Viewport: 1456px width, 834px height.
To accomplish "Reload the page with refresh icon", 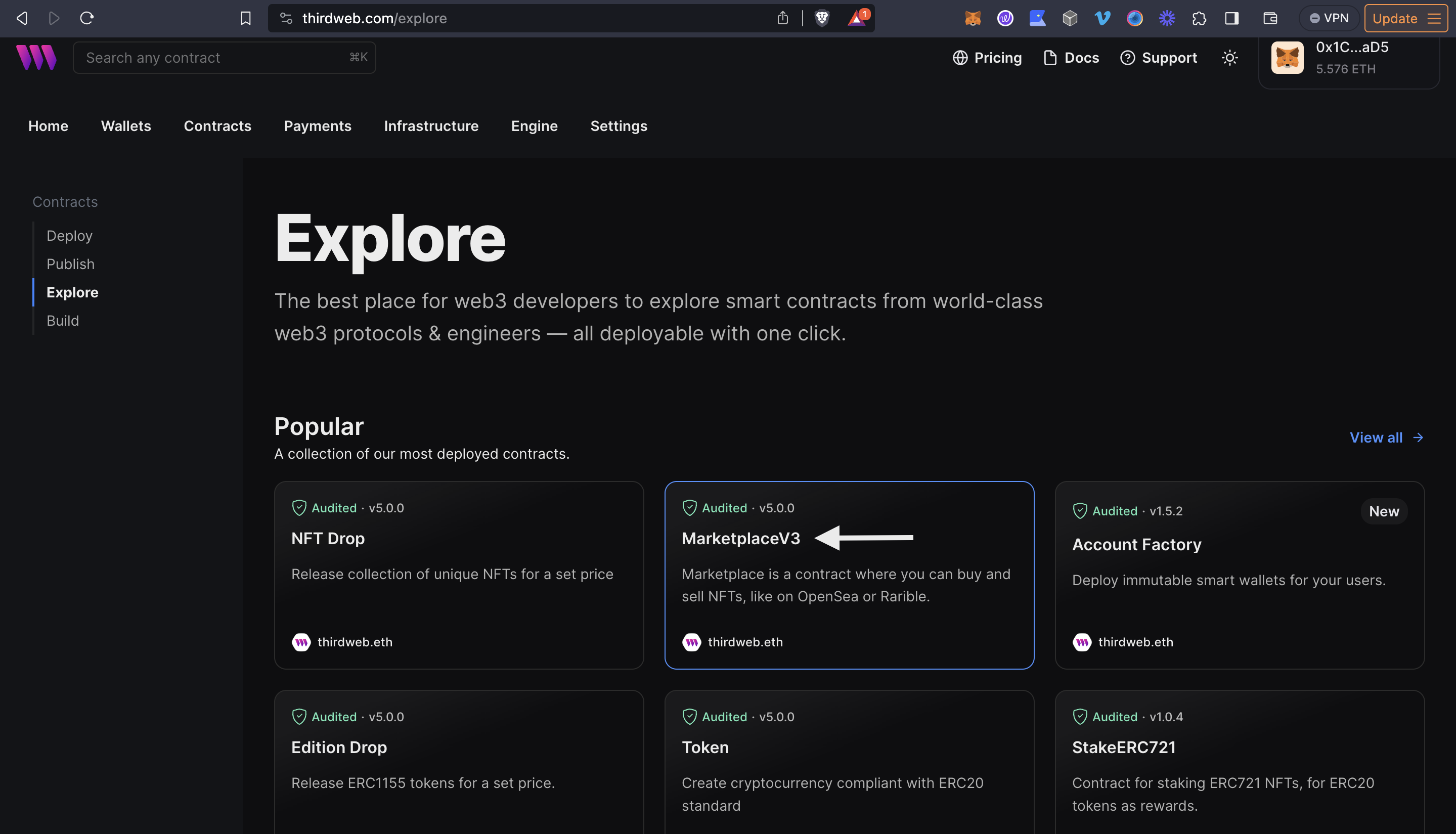I will click(87, 18).
